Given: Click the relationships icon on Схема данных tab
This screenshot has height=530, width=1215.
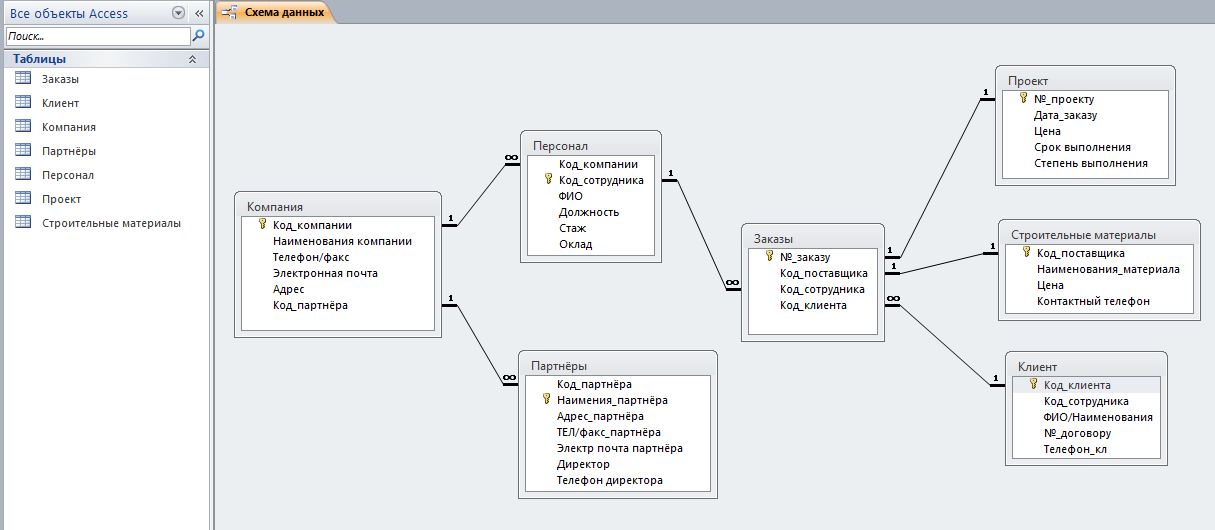Looking at the screenshot, I should click(231, 12).
